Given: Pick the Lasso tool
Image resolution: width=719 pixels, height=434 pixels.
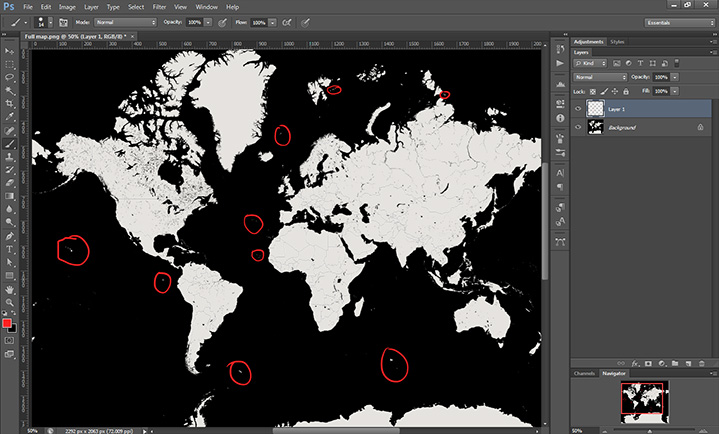Looking at the screenshot, I should coord(9,76).
